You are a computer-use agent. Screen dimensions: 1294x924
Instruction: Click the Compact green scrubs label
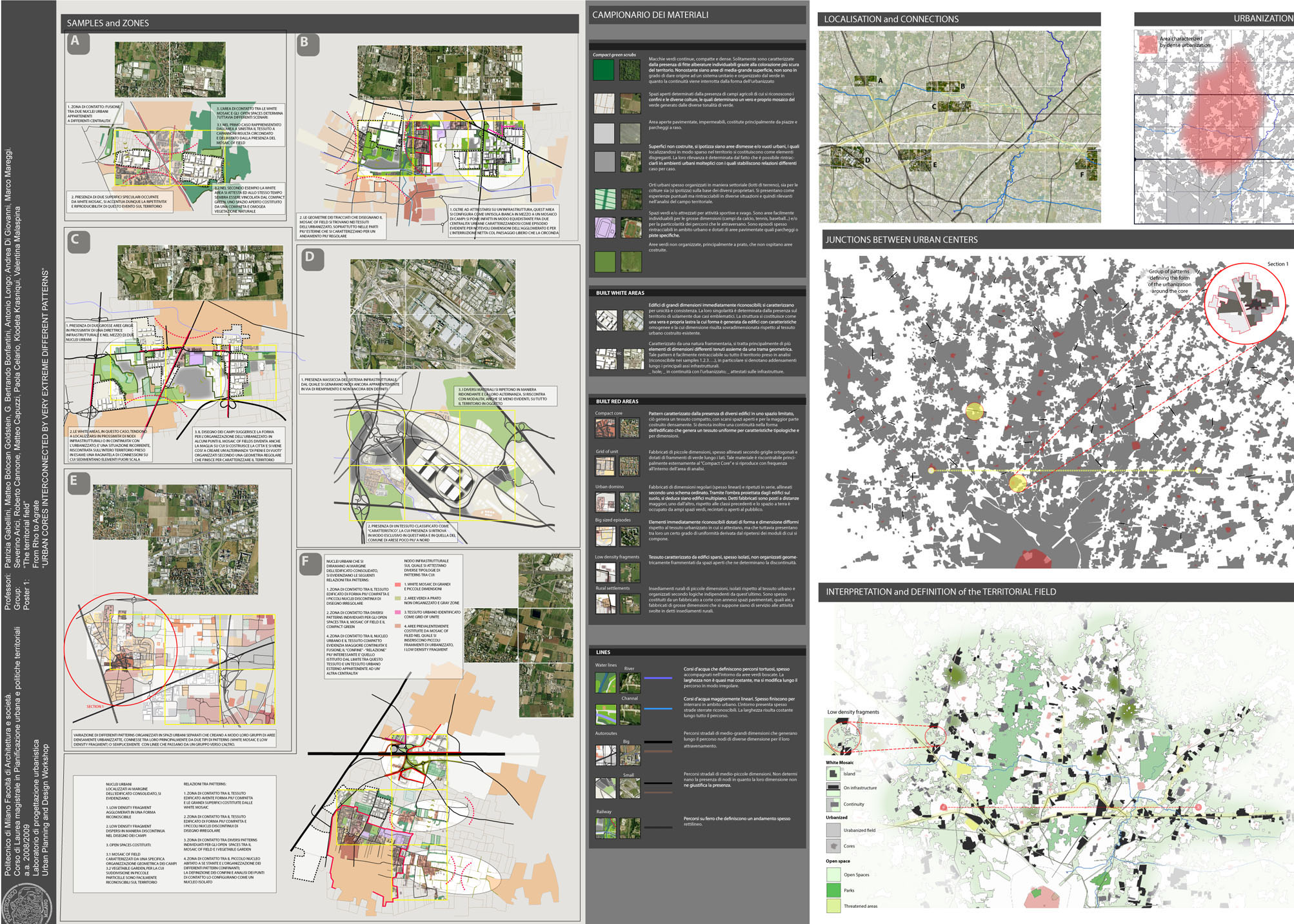pos(614,55)
